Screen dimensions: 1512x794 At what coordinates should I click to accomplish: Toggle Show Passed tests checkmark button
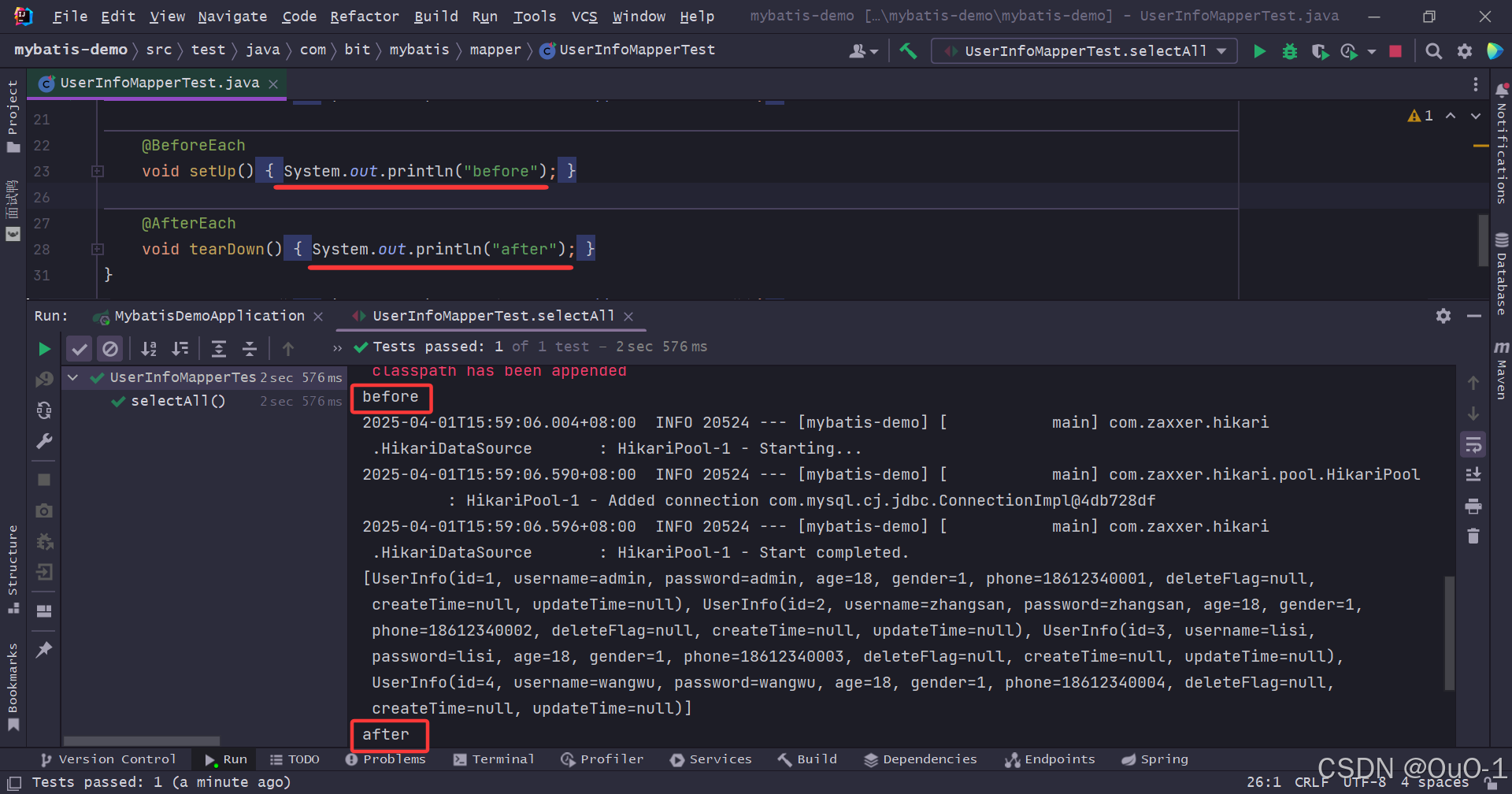pyautogui.click(x=80, y=348)
